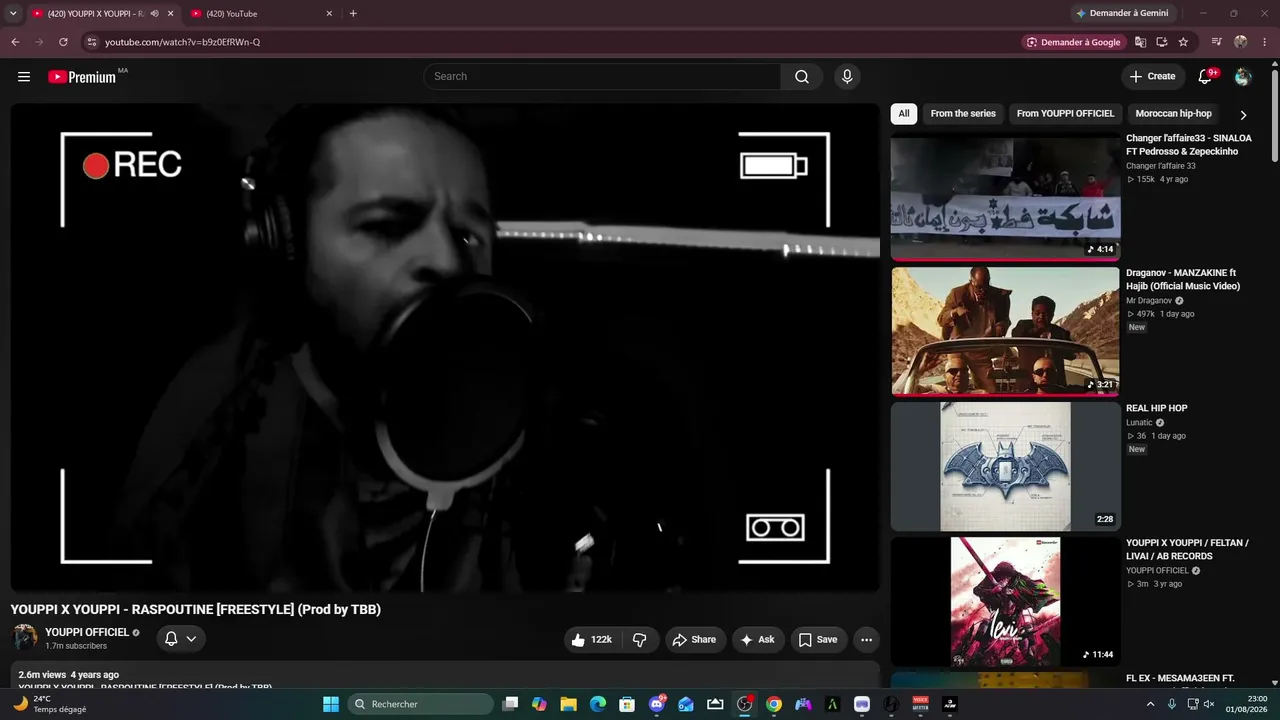Open File Explorer from the taskbar
Viewport: 1280px width, 720px height.
(x=568, y=704)
